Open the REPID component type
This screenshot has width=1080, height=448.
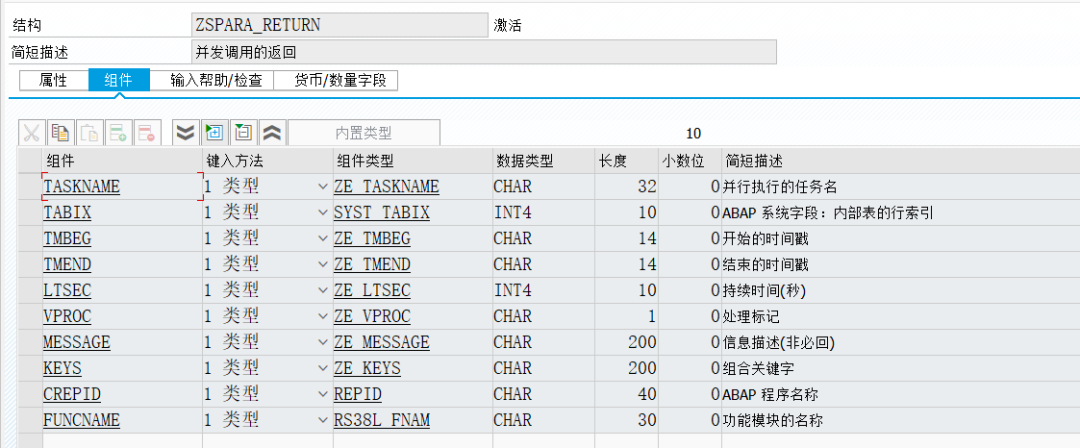(357, 394)
